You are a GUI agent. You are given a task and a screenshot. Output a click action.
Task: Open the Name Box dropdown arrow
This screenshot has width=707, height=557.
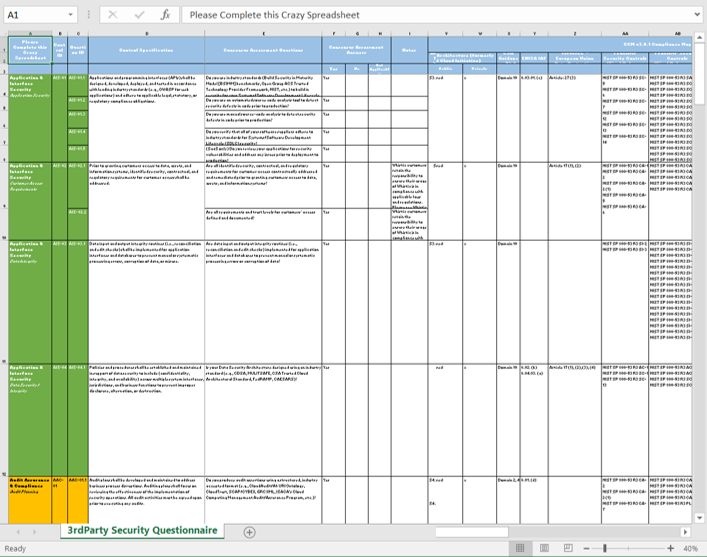click(70, 15)
